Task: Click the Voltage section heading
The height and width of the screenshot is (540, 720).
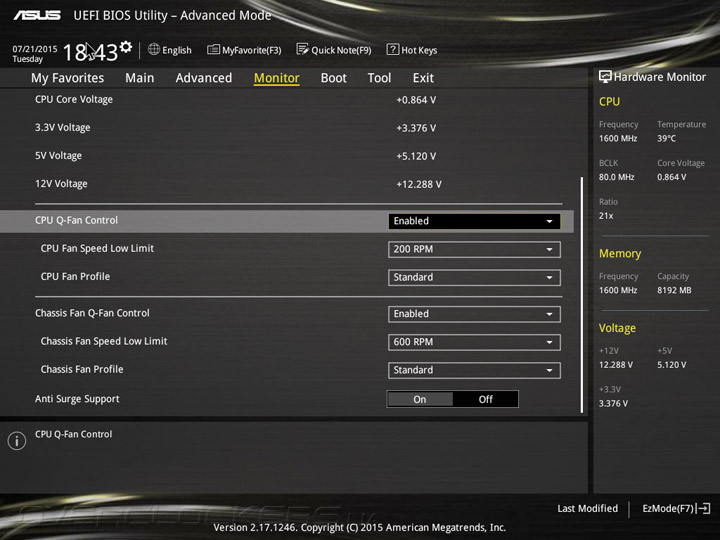Action: tap(617, 328)
